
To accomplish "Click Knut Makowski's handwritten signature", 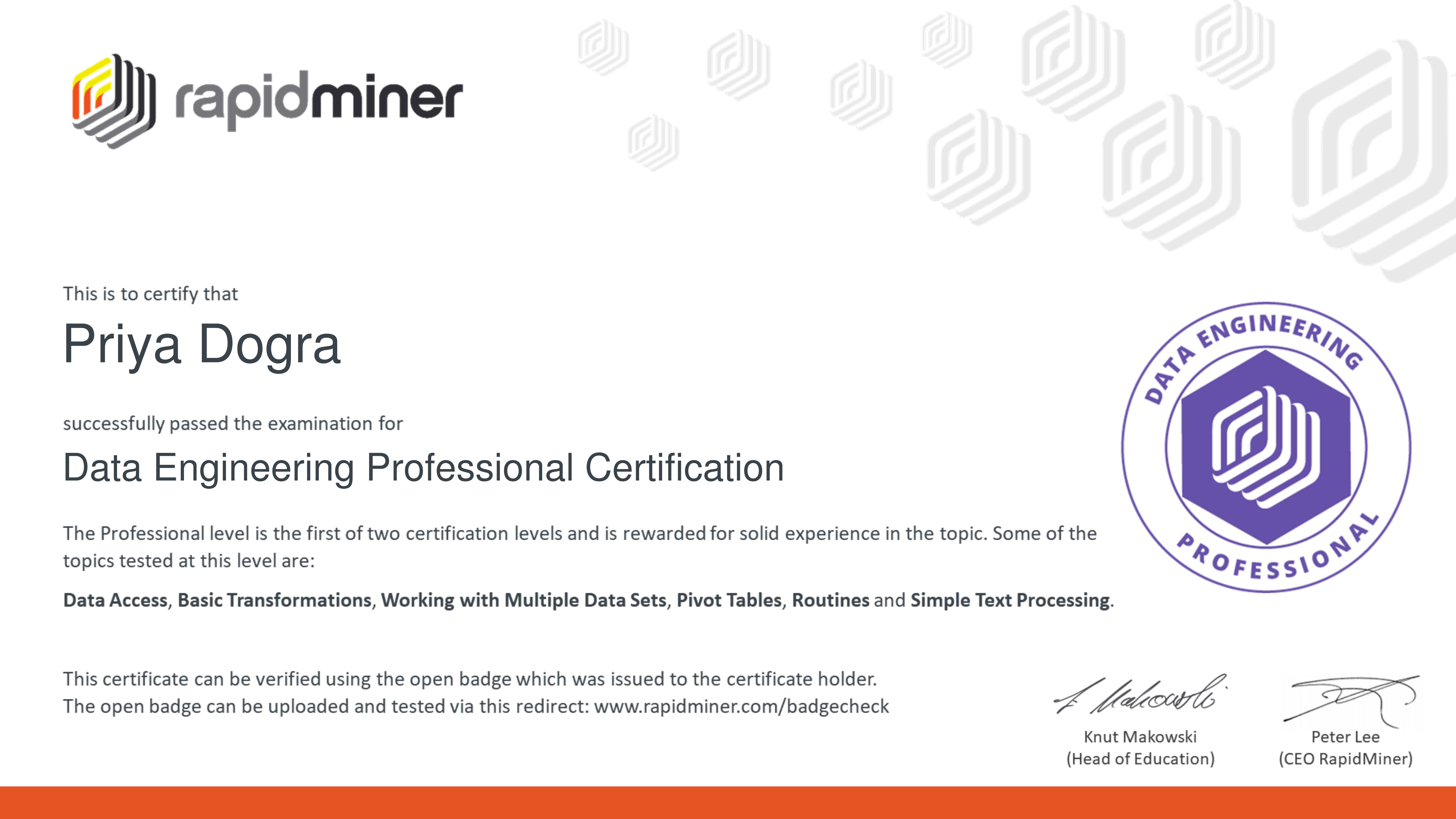I will pyautogui.click(x=1141, y=694).
